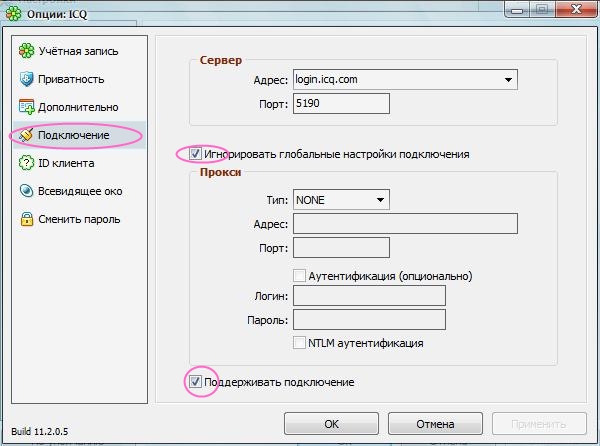Click the window-plus icon beside Дополнительно
Viewport: 600px width, 446px height.
pos(26,107)
